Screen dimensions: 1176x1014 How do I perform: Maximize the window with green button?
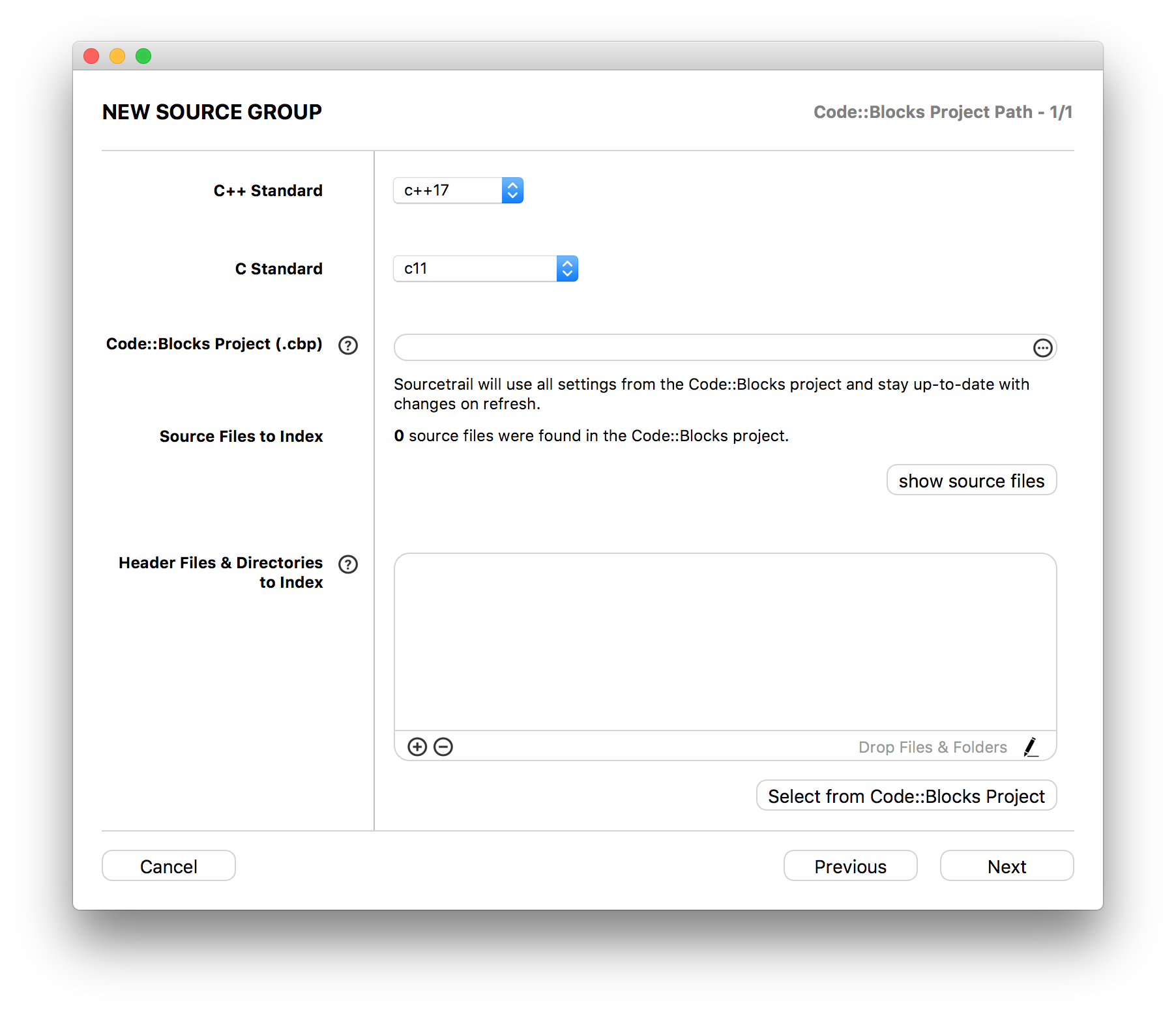[x=143, y=56]
